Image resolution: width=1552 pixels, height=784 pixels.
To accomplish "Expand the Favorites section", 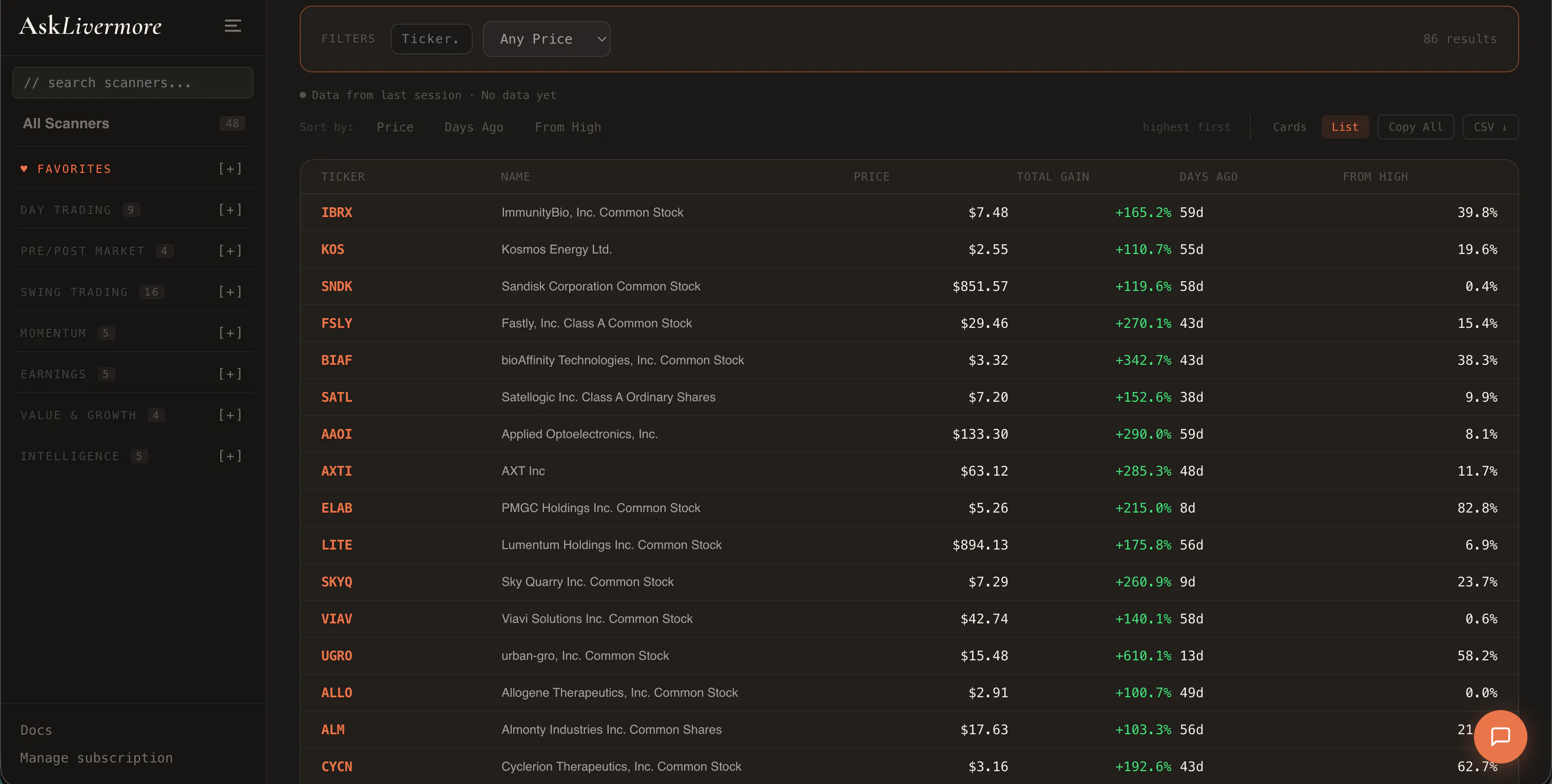I will (x=230, y=169).
